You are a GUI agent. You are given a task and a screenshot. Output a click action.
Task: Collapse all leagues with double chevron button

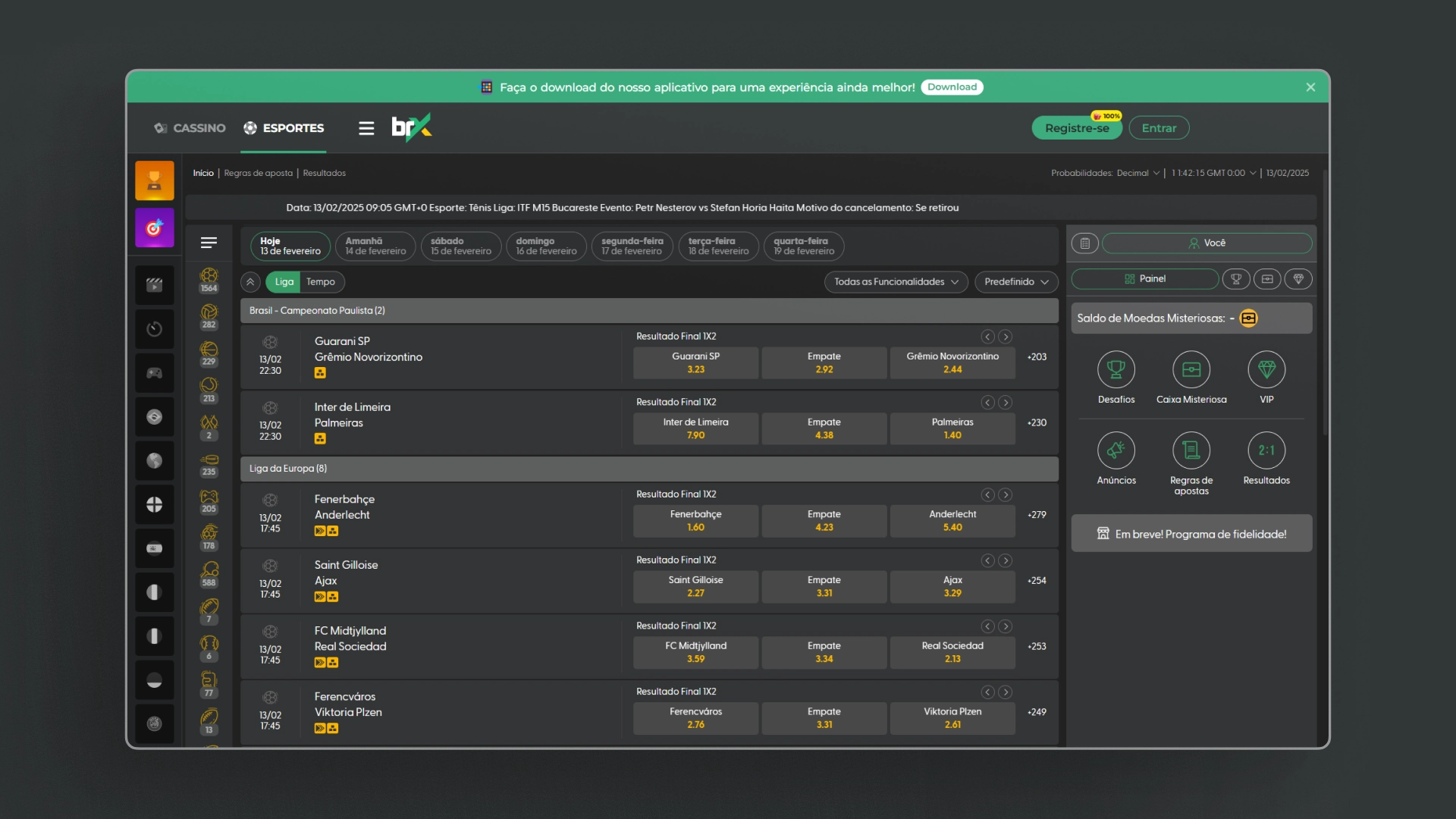point(250,282)
